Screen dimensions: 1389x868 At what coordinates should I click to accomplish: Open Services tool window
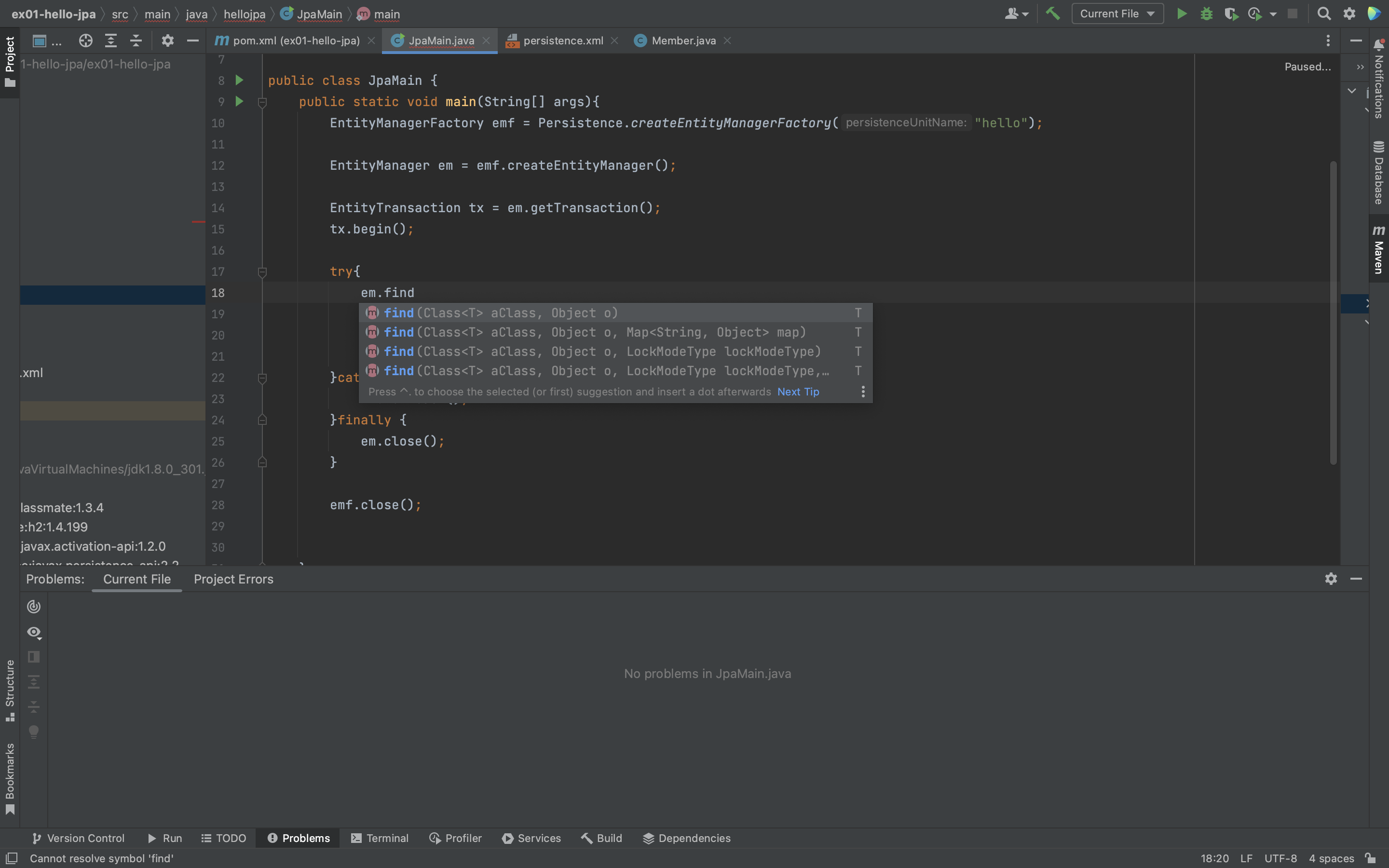tap(531, 838)
